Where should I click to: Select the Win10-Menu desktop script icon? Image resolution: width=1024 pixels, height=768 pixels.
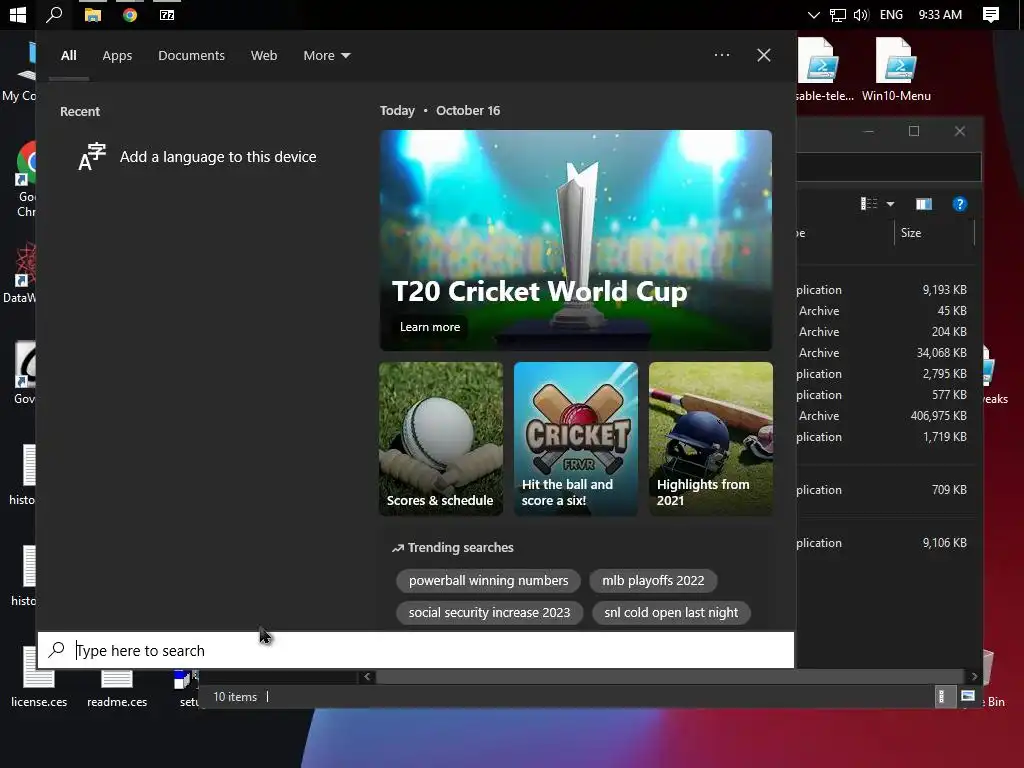pyautogui.click(x=896, y=70)
